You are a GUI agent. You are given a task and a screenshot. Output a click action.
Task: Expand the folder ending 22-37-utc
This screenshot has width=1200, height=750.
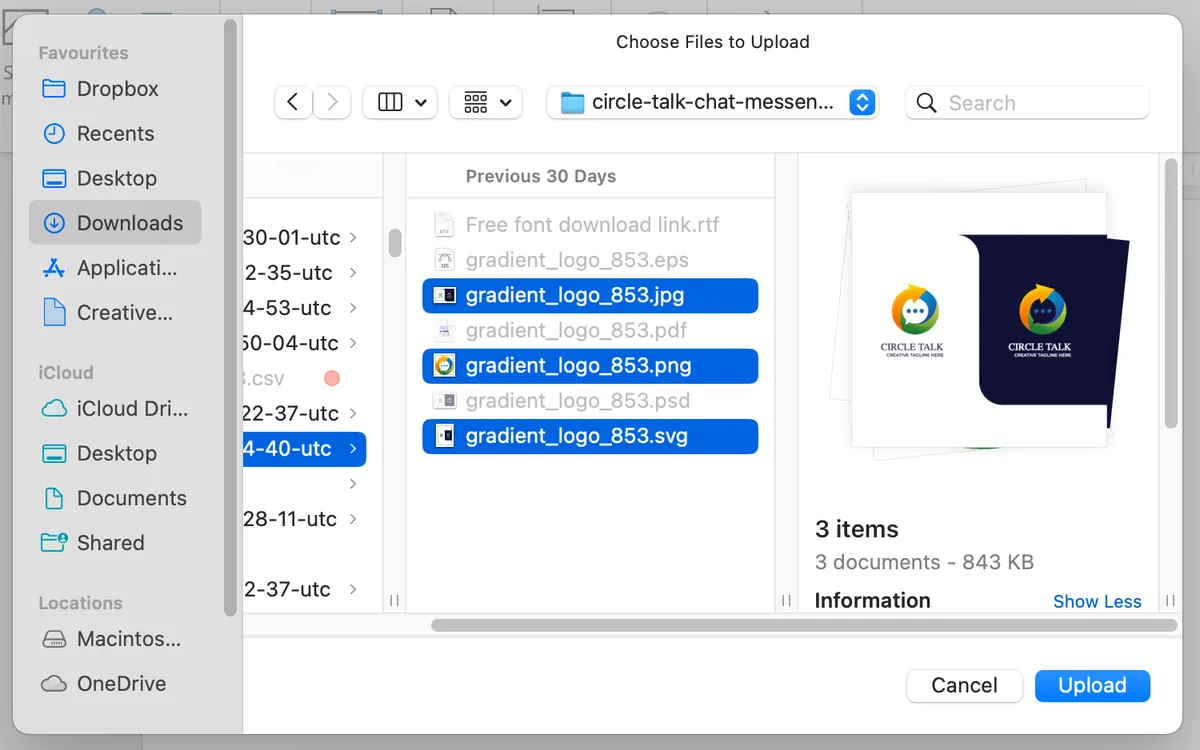click(353, 413)
